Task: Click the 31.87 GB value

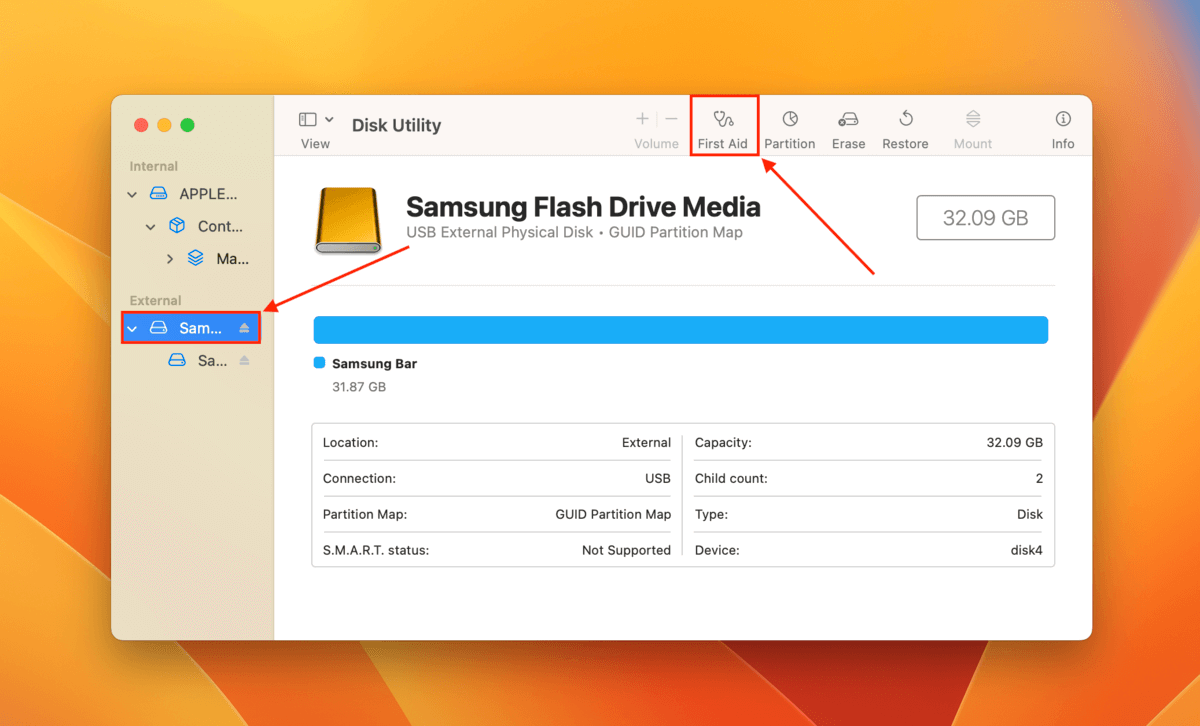Action: click(x=359, y=386)
